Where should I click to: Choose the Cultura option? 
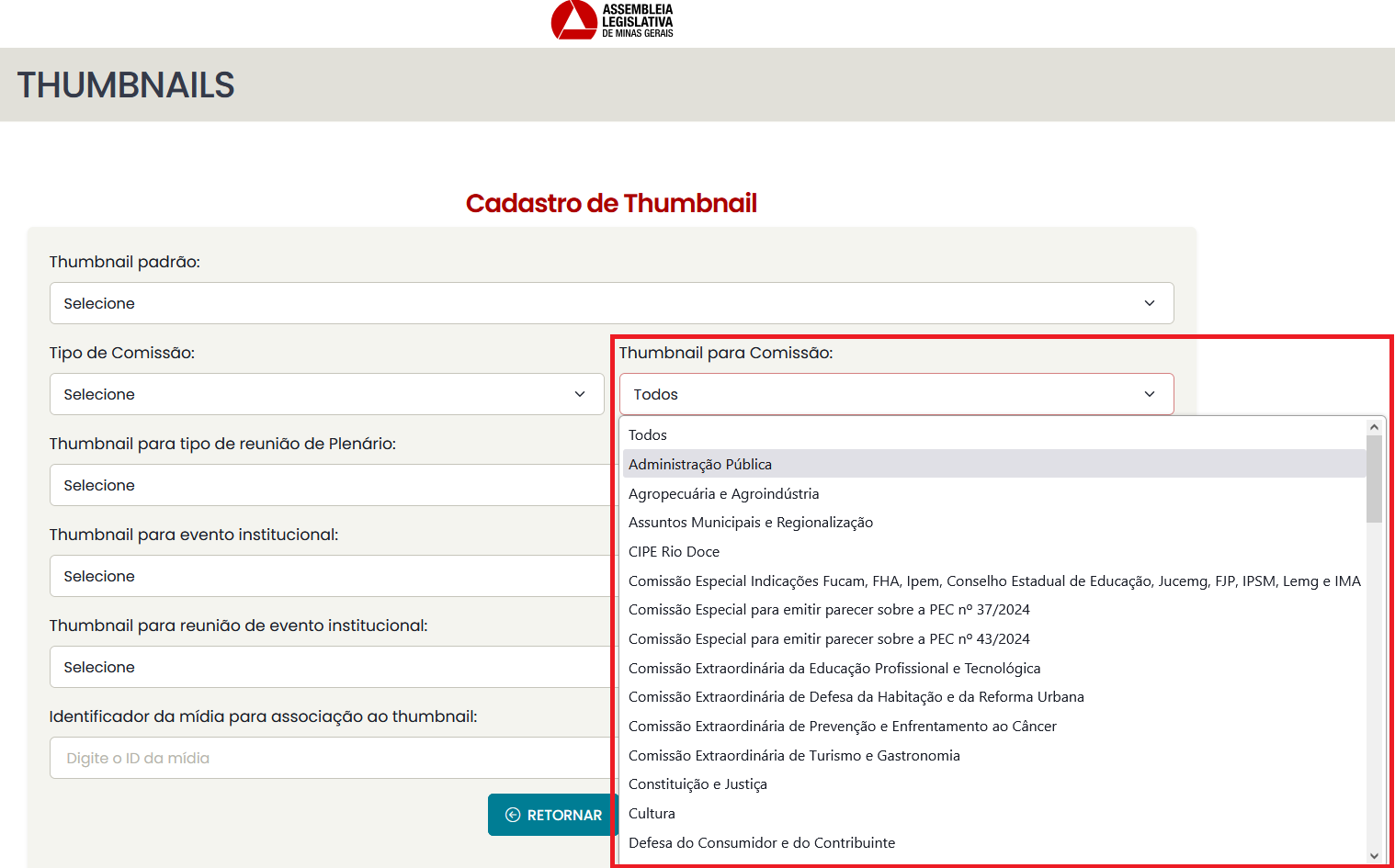pyautogui.click(x=652, y=813)
